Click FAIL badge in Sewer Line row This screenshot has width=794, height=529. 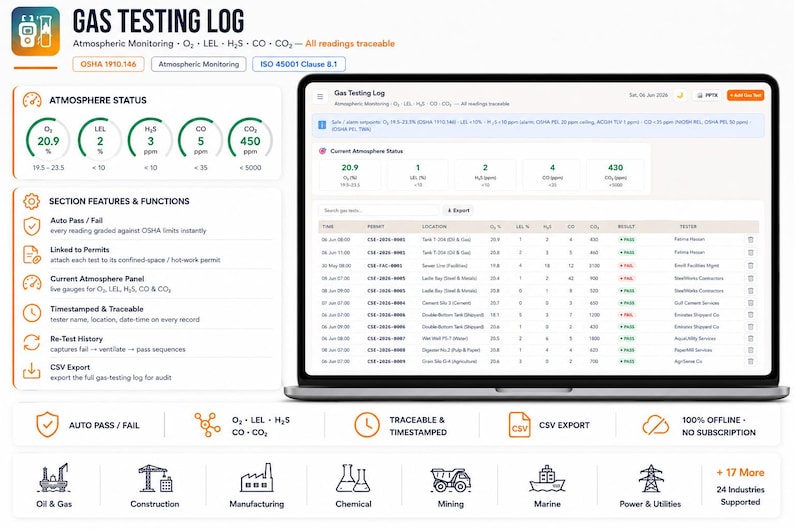coord(626,265)
